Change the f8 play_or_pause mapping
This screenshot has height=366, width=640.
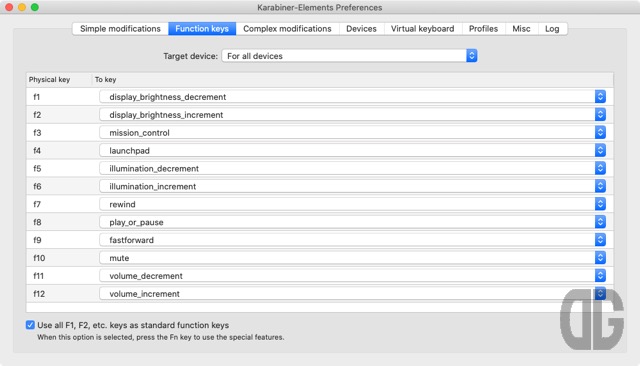[x=352, y=222]
